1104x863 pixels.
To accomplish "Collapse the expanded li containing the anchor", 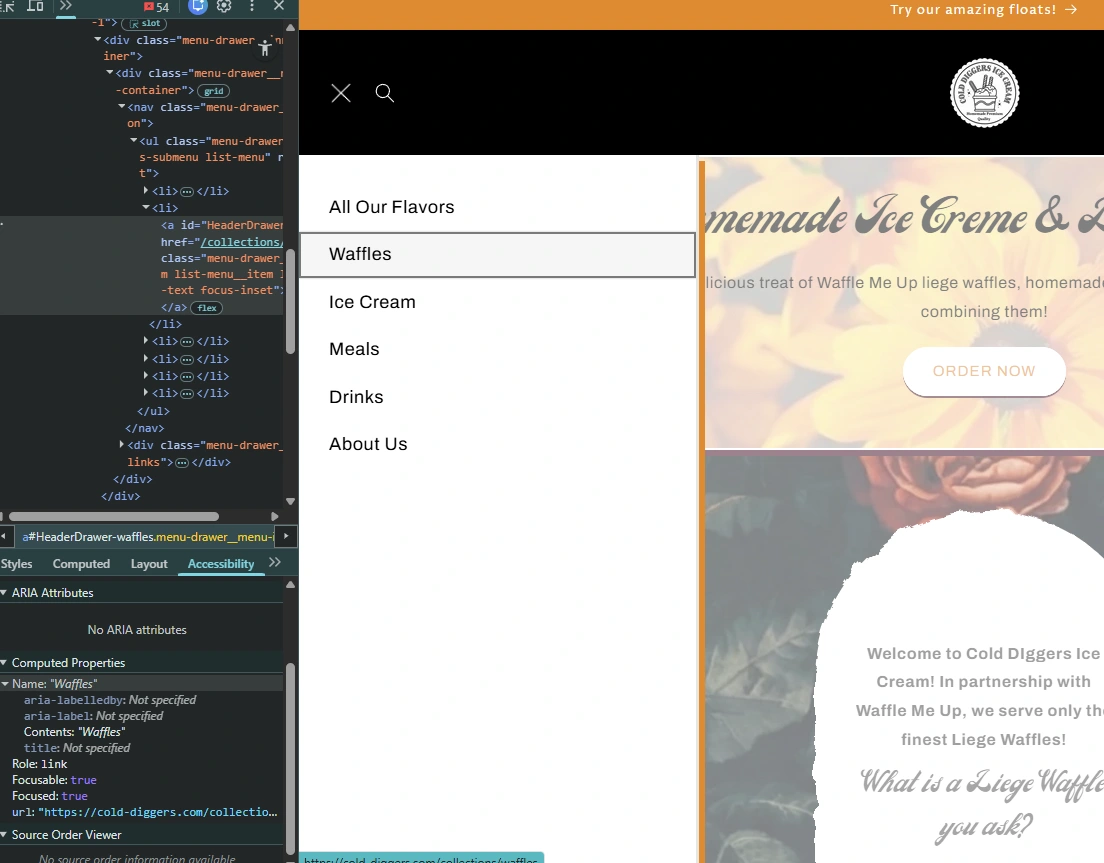I will point(146,208).
